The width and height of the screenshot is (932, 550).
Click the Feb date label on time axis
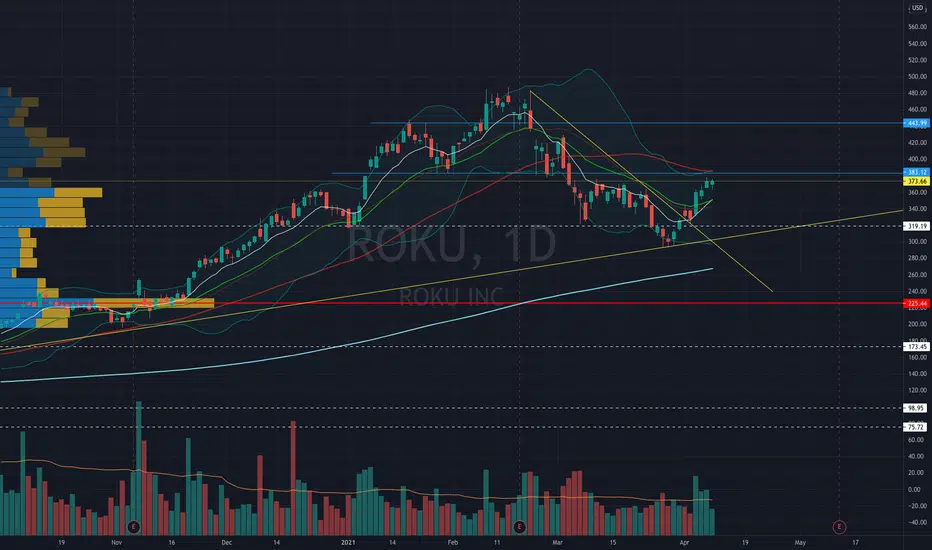coord(453,542)
